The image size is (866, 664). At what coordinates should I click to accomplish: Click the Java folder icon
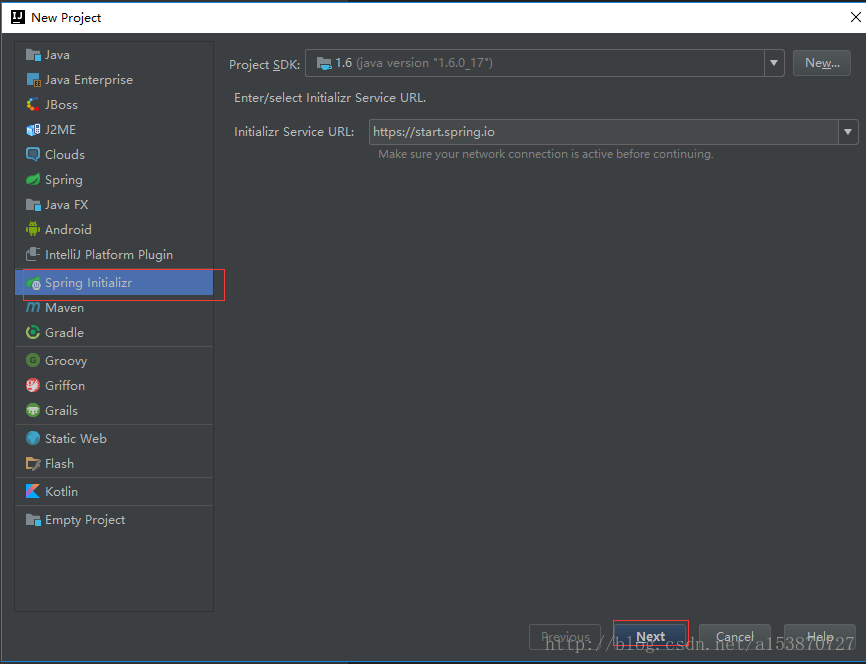coord(33,55)
